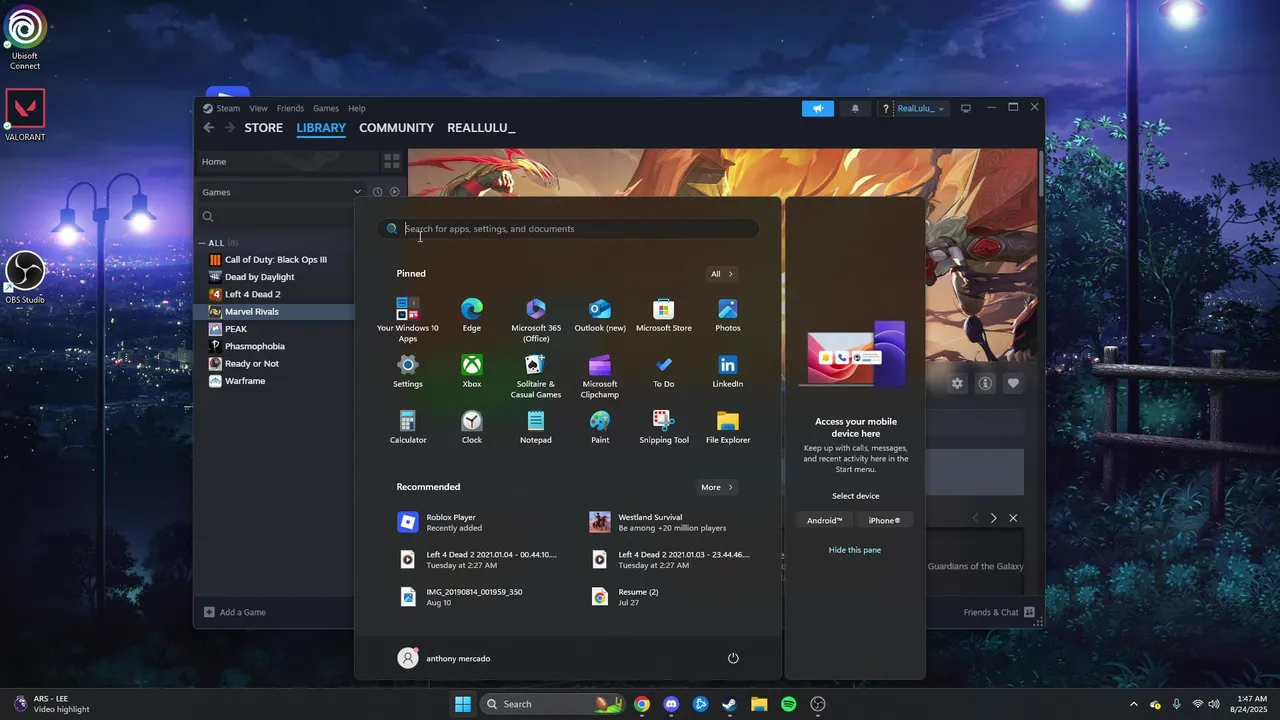Click Steam ready-to-play filter icon

click(x=394, y=192)
